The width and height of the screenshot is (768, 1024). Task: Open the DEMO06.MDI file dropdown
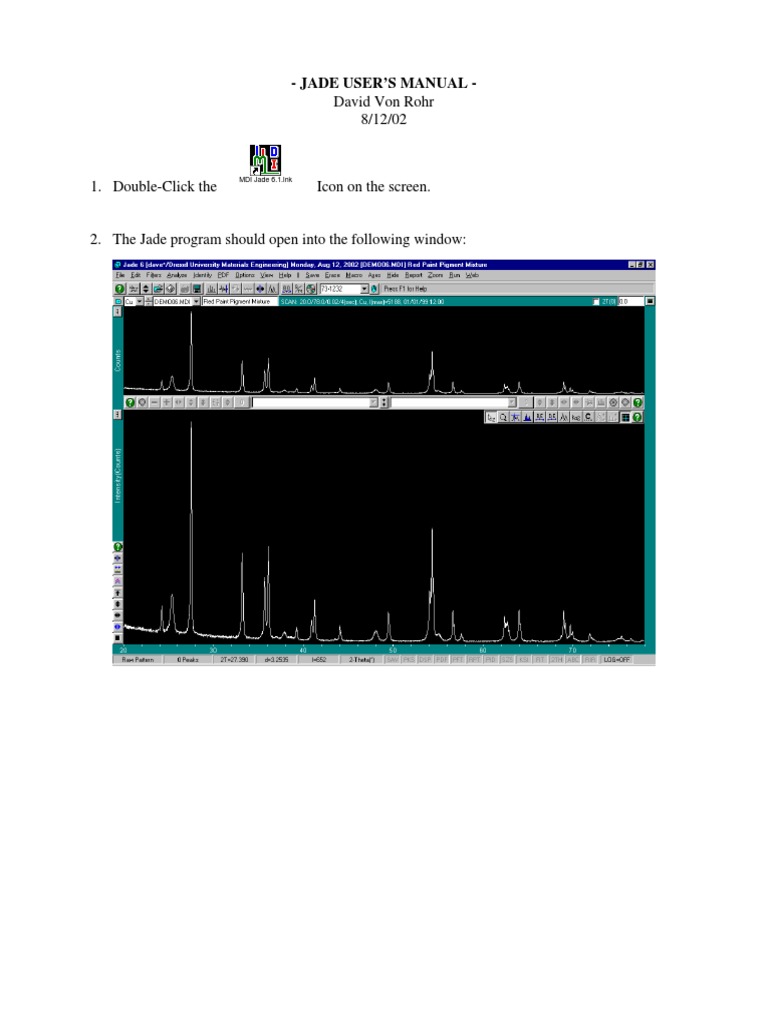(197, 301)
